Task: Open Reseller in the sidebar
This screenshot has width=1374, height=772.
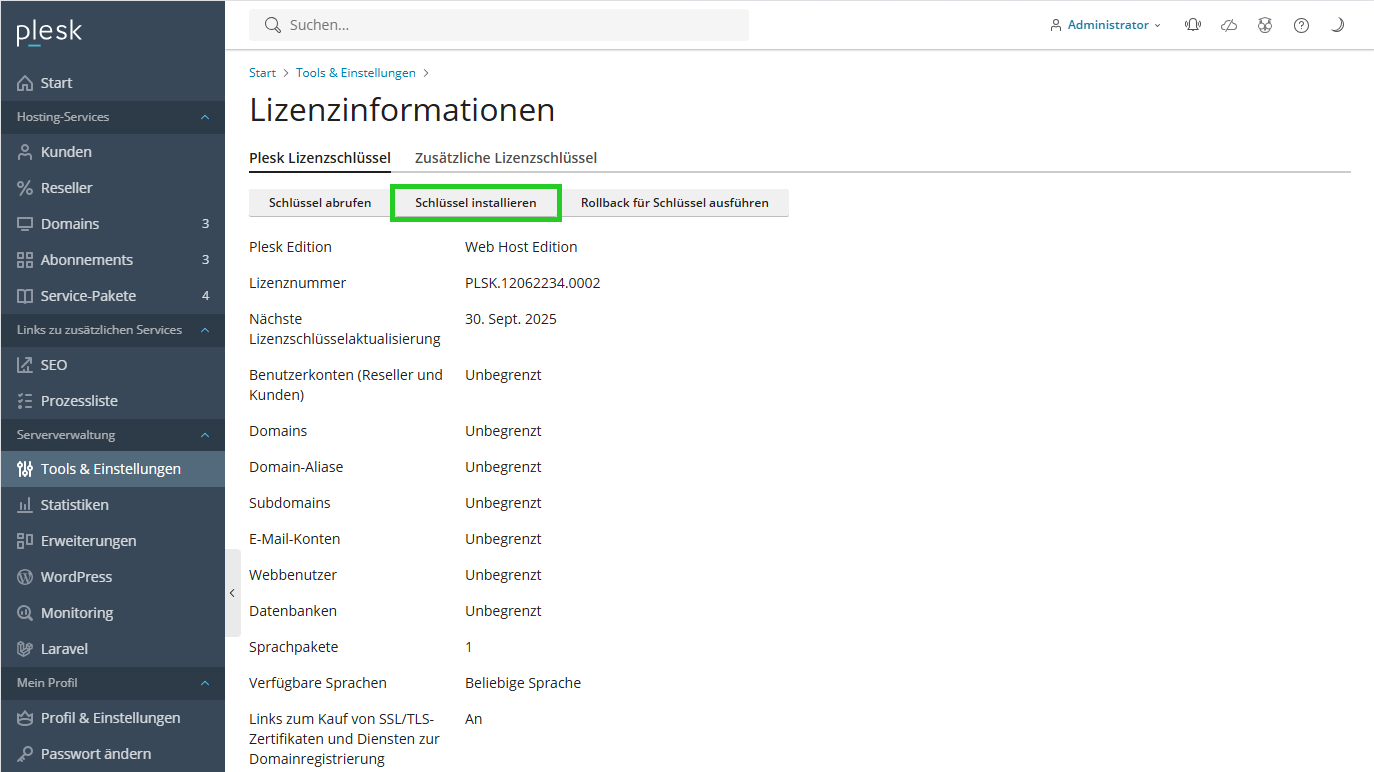Action: [x=112, y=188]
